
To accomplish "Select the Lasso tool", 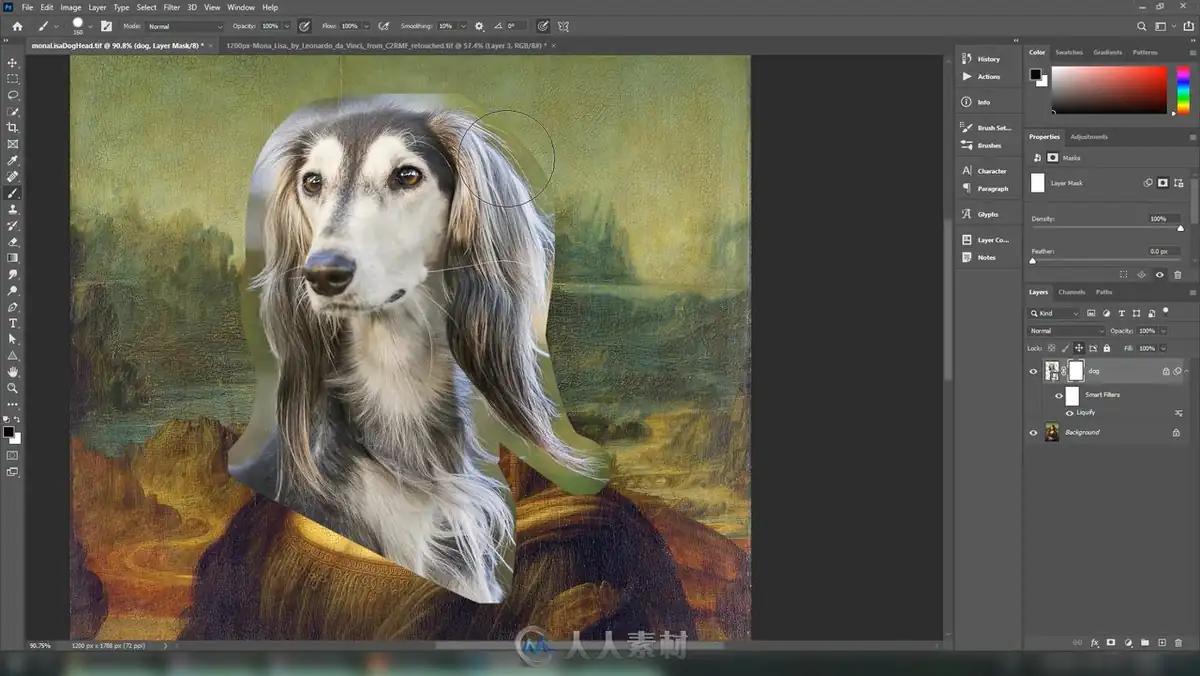I will click(x=13, y=95).
